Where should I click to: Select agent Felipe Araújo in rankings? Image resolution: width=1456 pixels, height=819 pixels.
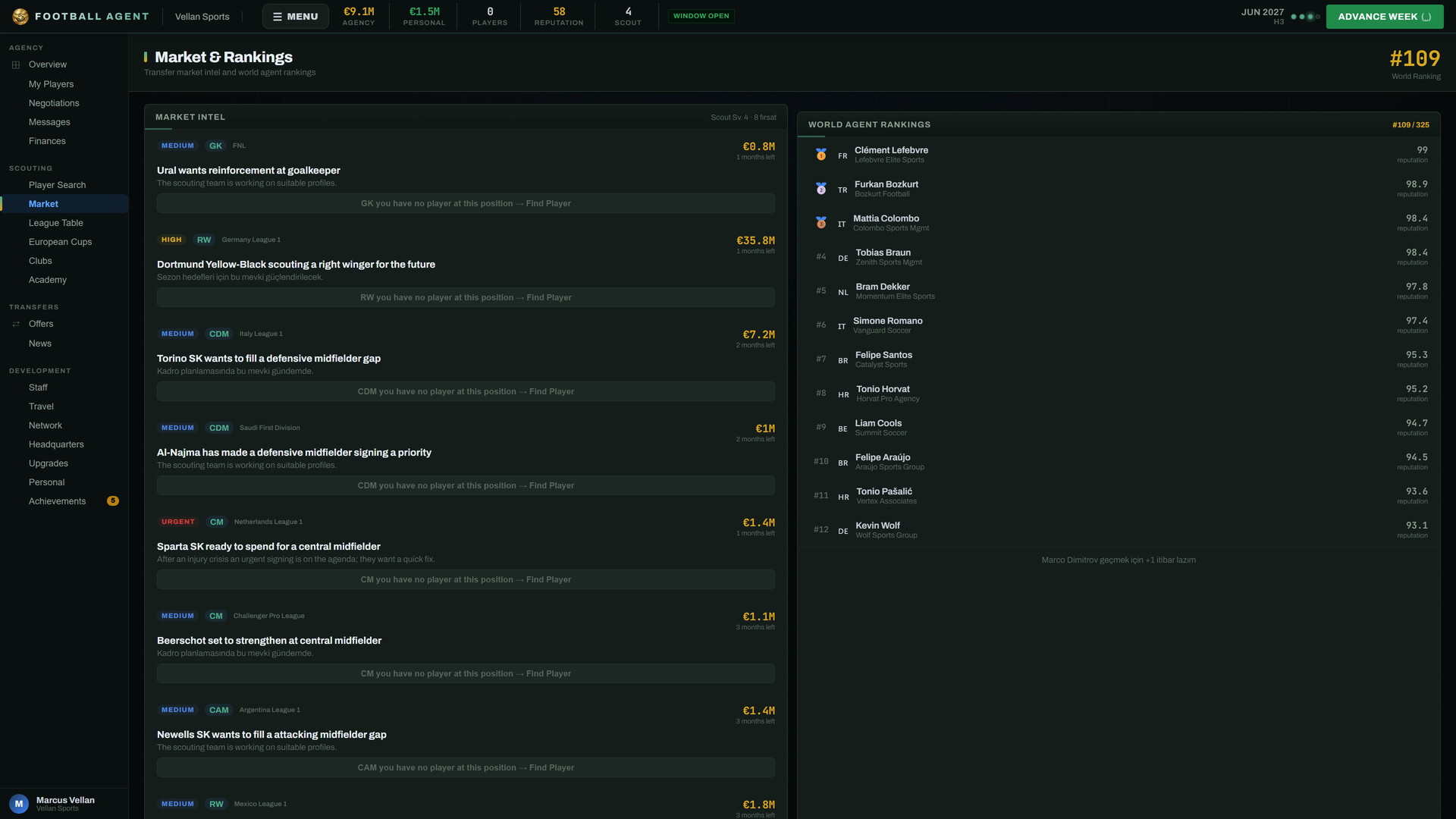(x=1119, y=462)
